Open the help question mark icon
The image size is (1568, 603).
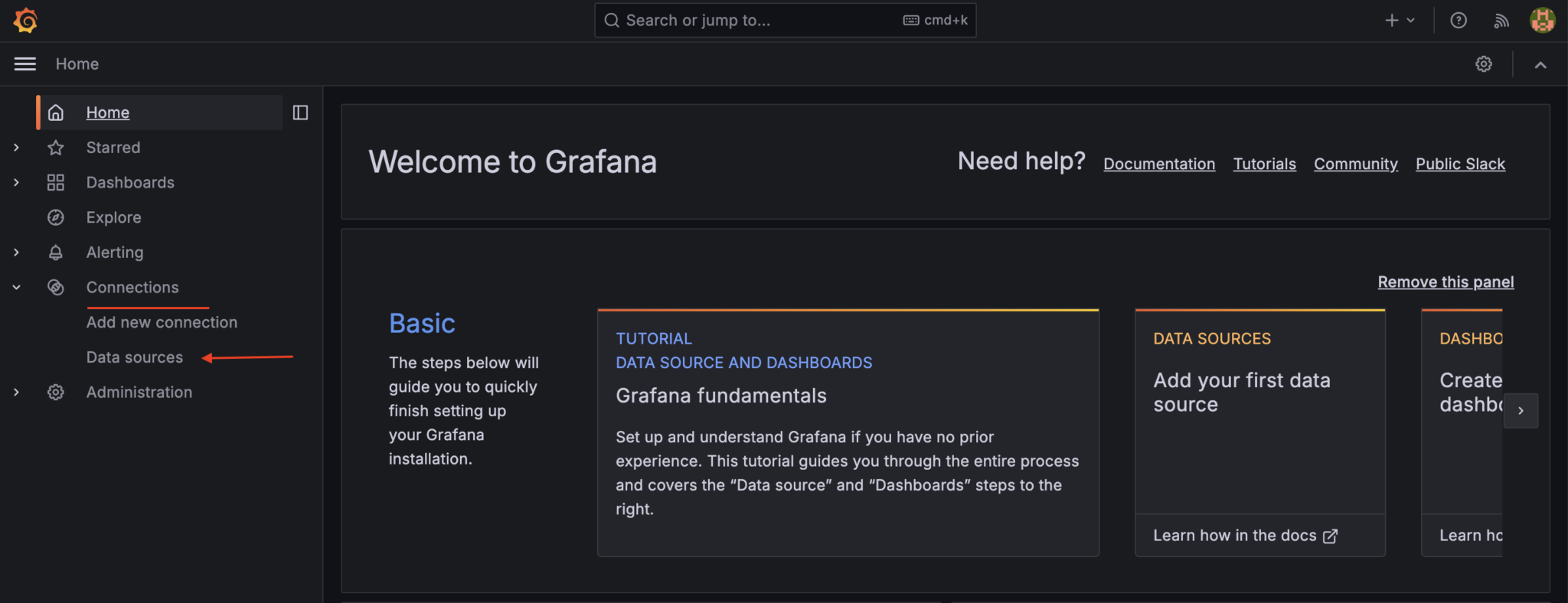1459,21
